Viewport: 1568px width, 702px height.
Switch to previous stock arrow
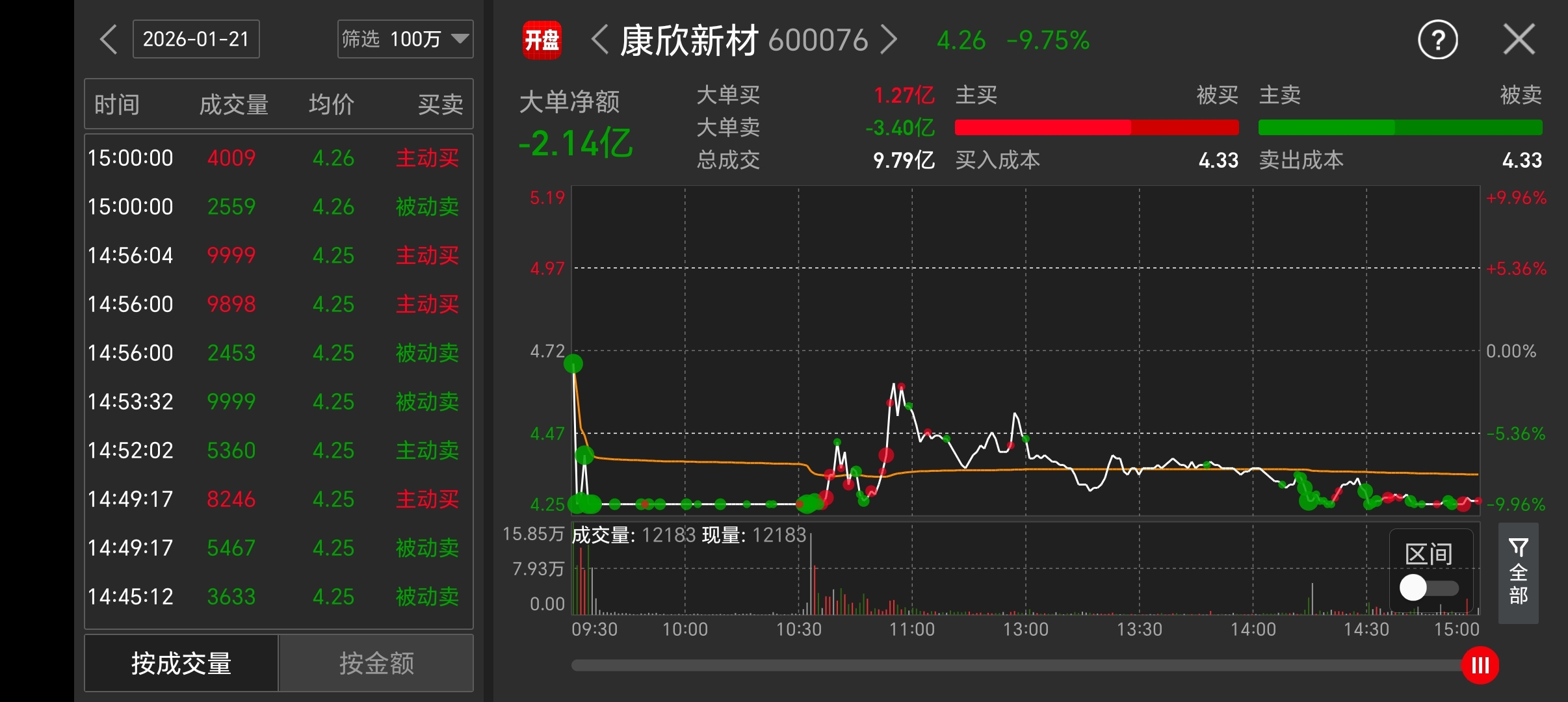click(599, 40)
